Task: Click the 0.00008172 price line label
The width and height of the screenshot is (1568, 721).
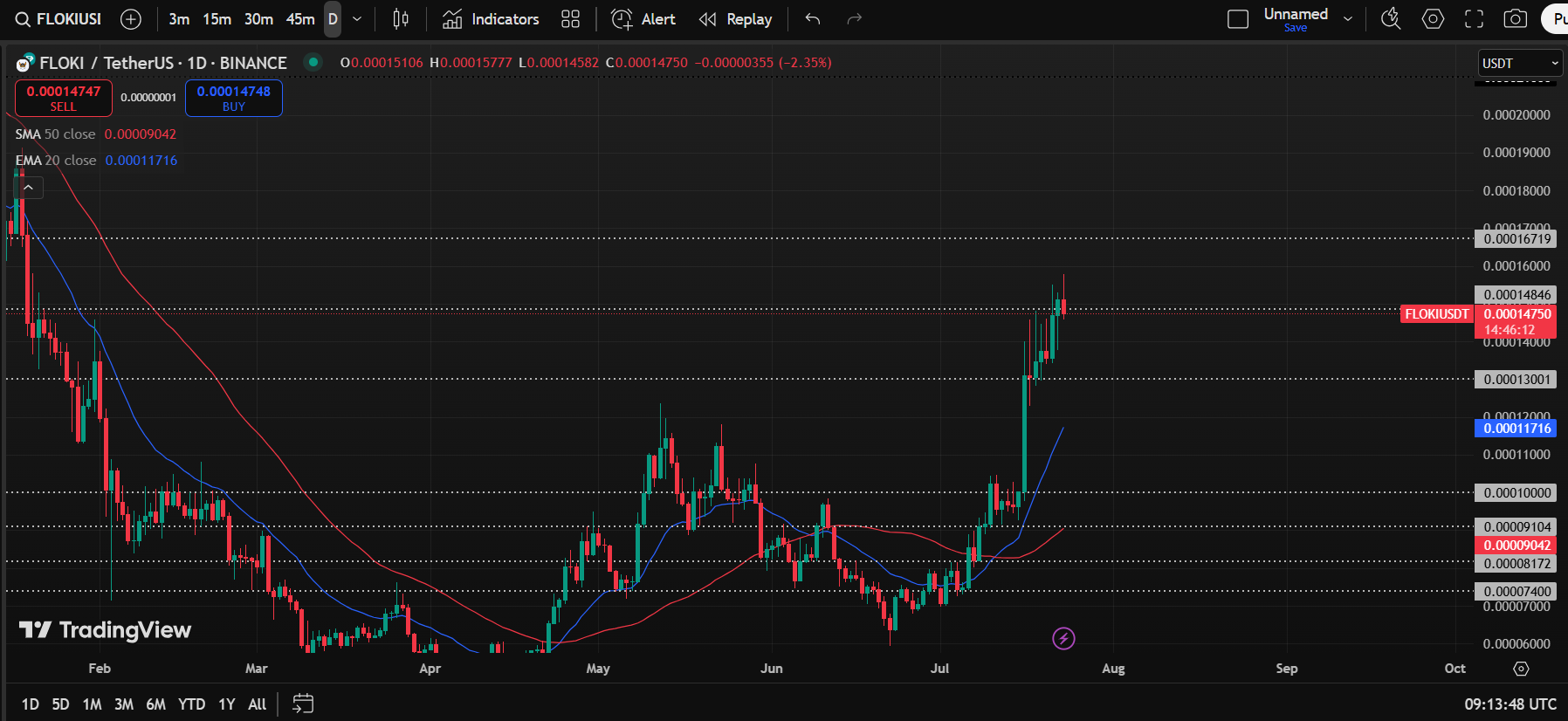Action: point(1517,564)
